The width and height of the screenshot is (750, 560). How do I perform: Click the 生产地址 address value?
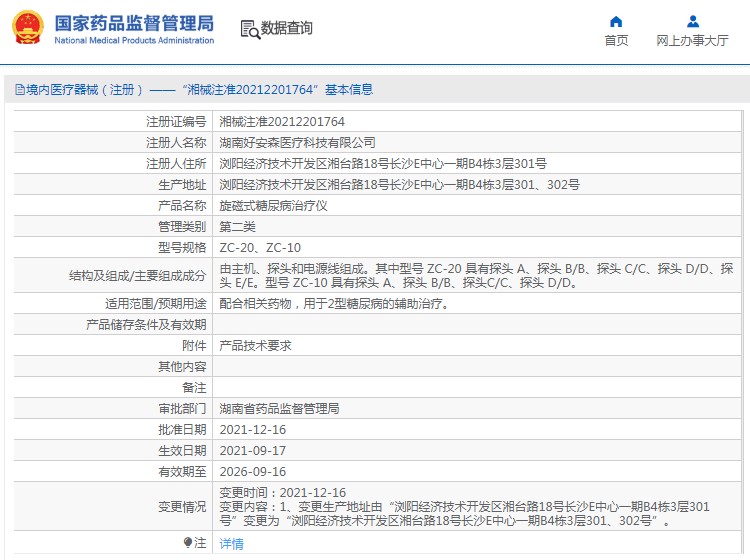click(x=399, y=185)
